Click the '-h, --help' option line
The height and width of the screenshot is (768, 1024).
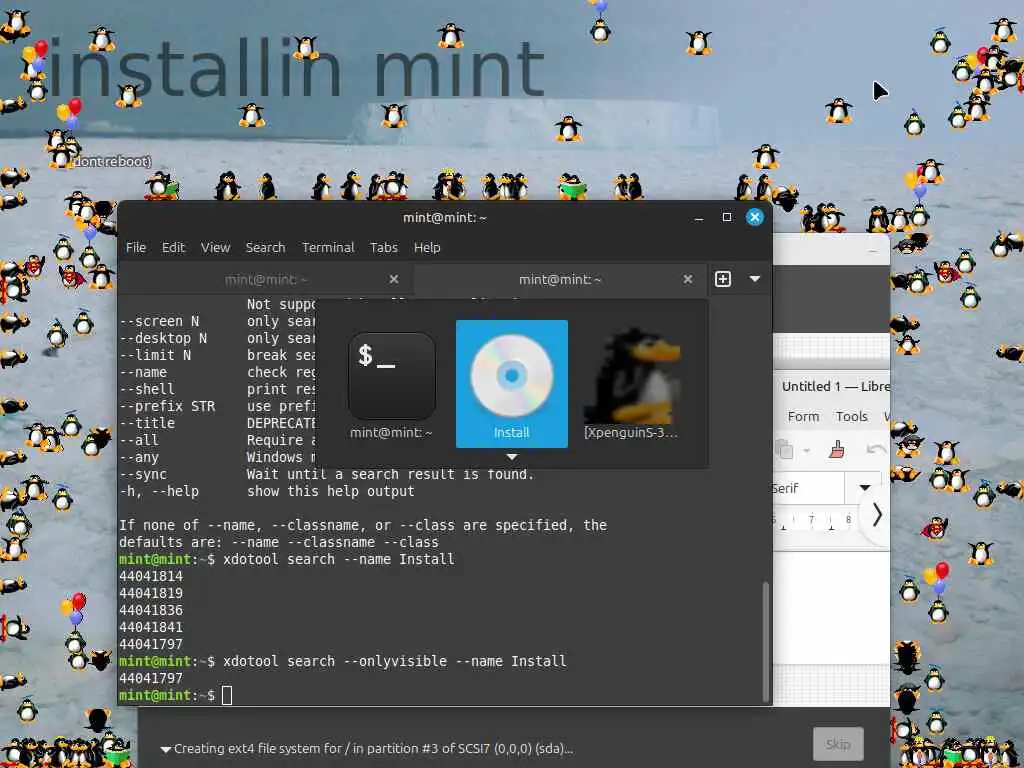(x=159, y=491)
